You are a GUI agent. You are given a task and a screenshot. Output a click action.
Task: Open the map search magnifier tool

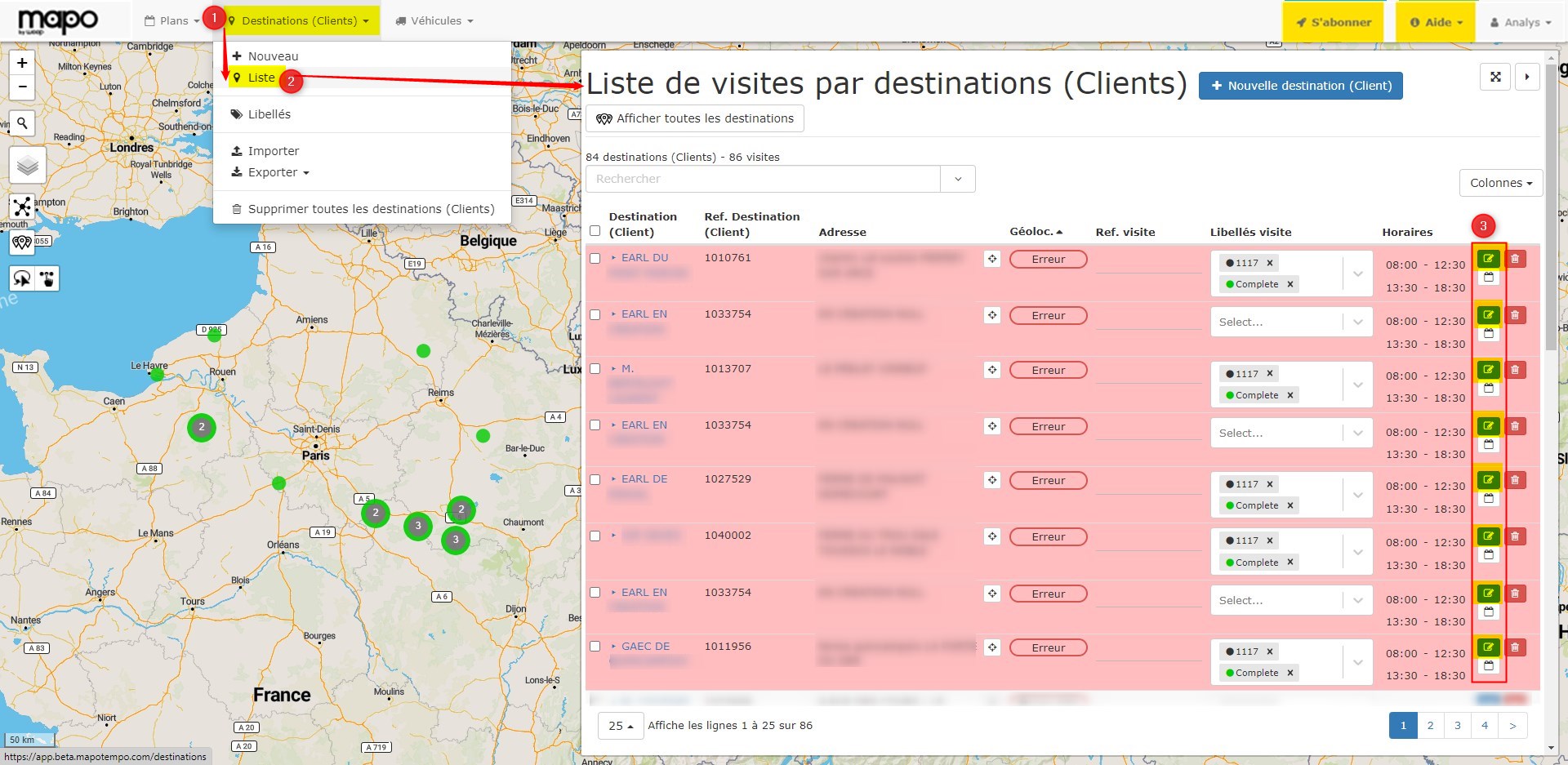point(23,123)
